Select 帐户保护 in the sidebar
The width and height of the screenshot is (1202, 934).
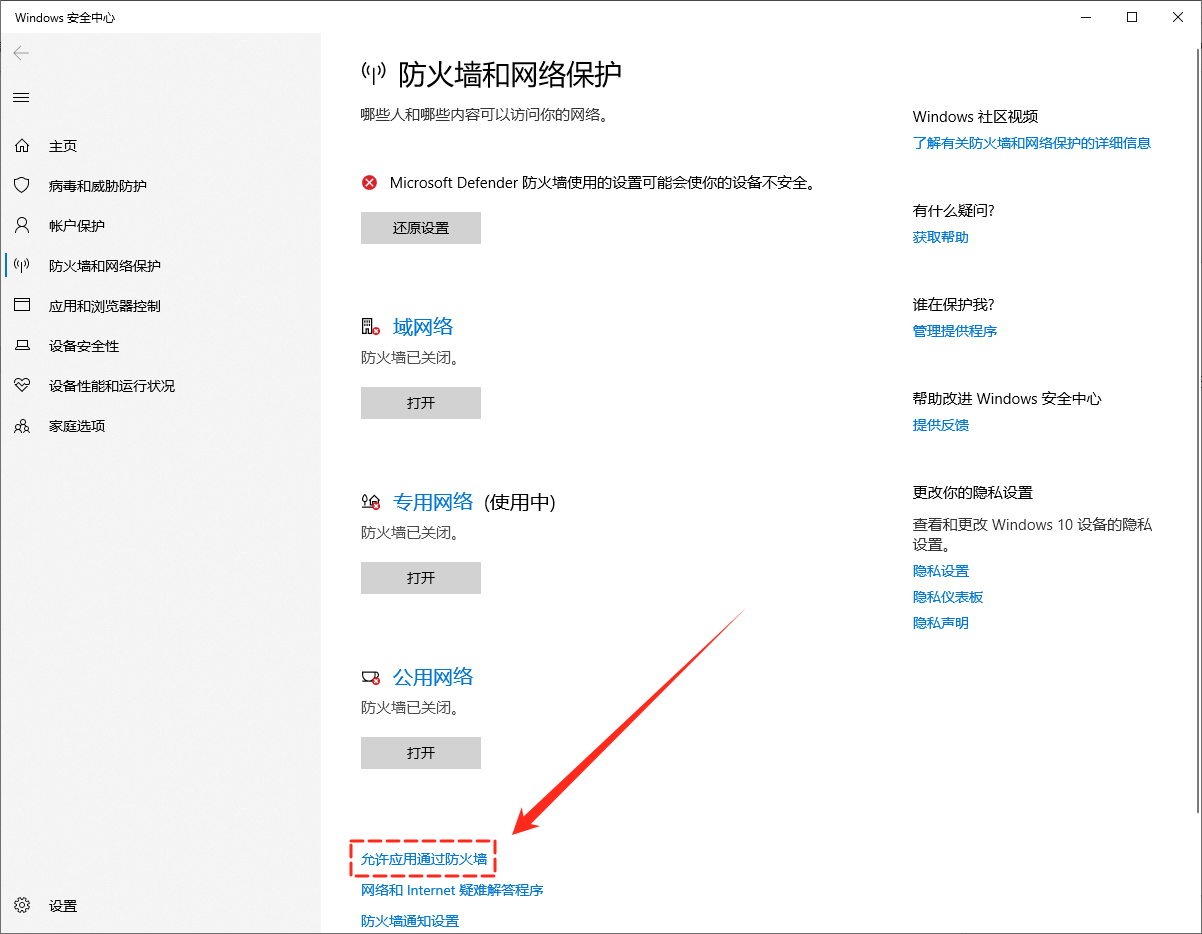77,226
